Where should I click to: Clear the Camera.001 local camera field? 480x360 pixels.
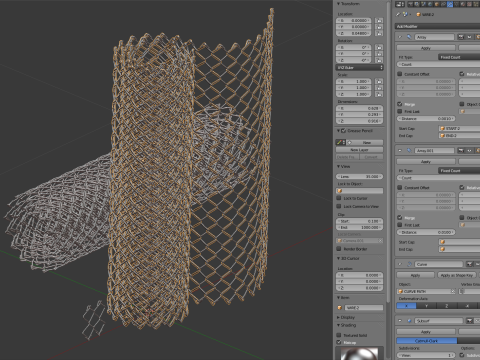point(380,241)
